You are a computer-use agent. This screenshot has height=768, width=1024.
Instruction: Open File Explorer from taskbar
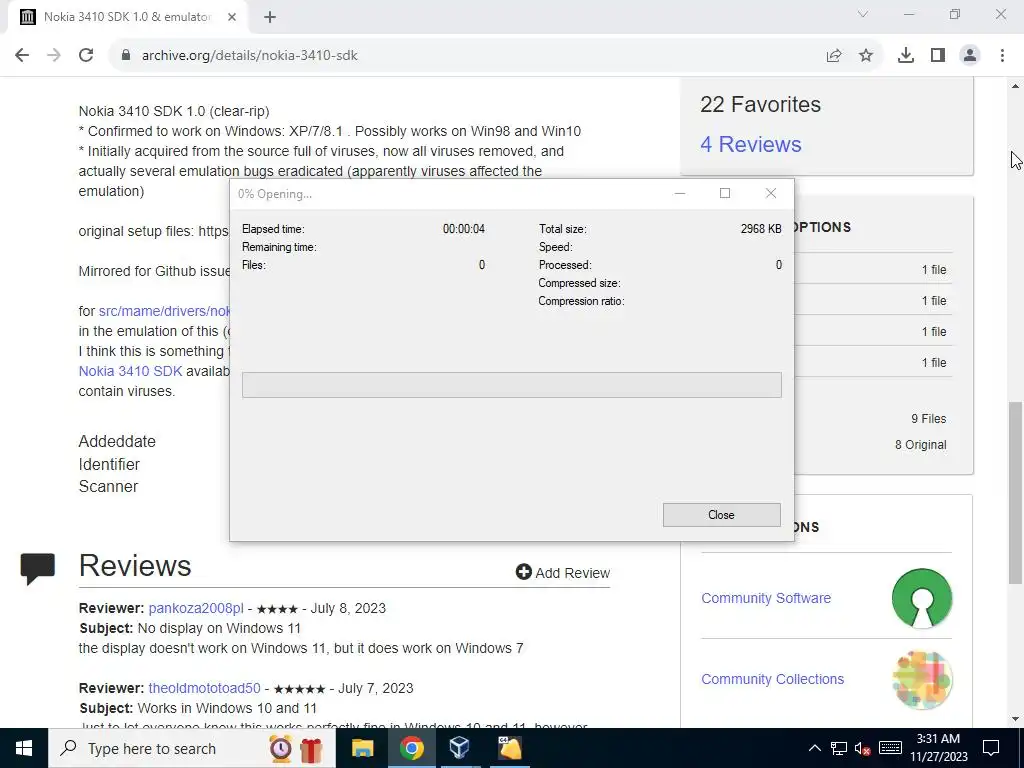click(x=362, y=748)
